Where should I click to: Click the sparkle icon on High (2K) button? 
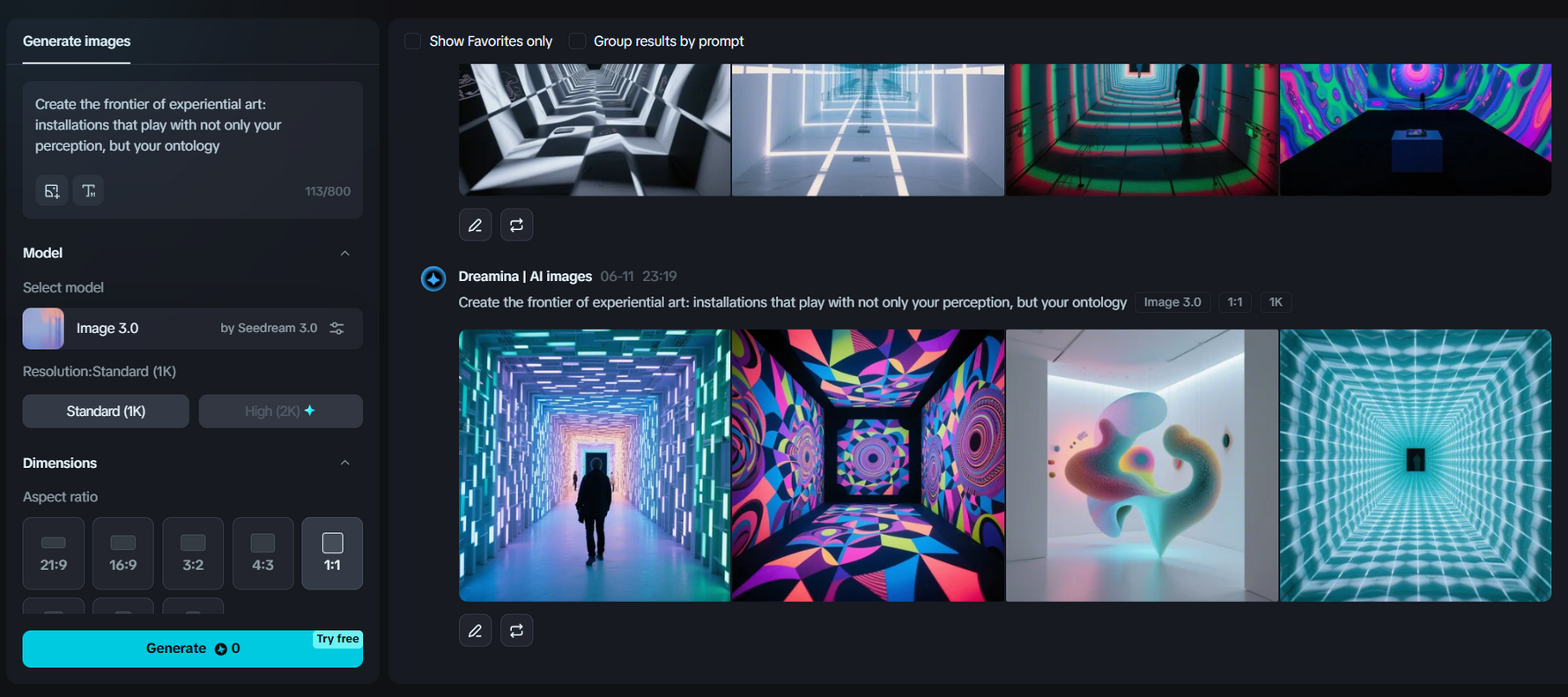pos(309,411)
